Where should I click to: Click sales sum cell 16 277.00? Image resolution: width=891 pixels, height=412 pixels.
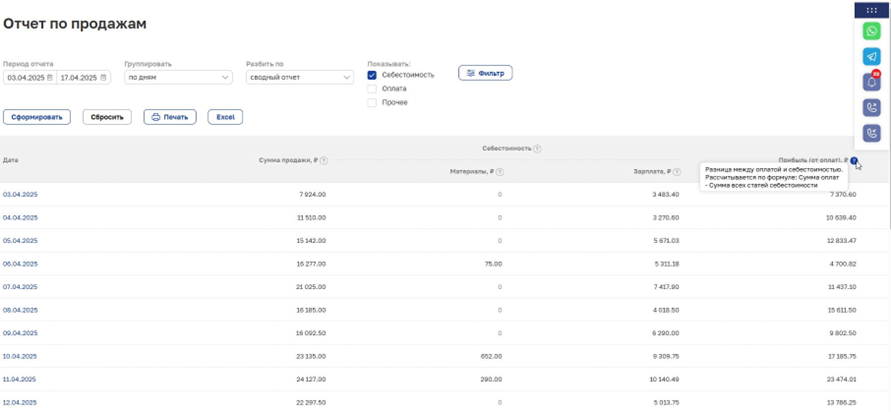click(x=311, y=264)
